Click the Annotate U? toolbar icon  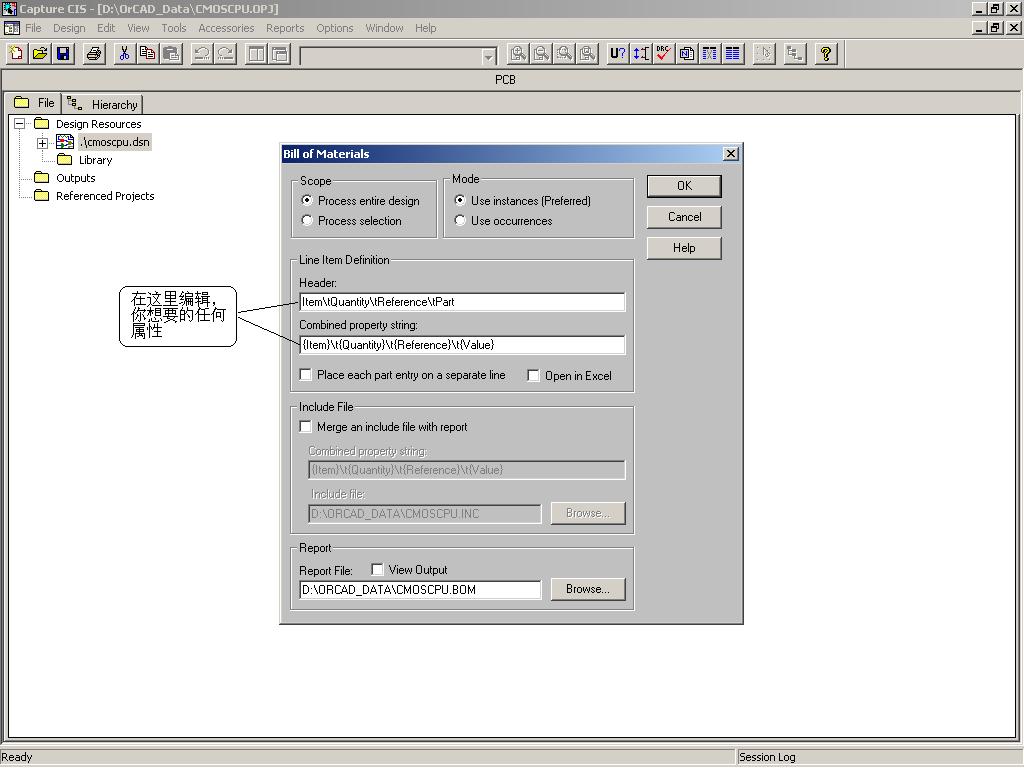618,54
